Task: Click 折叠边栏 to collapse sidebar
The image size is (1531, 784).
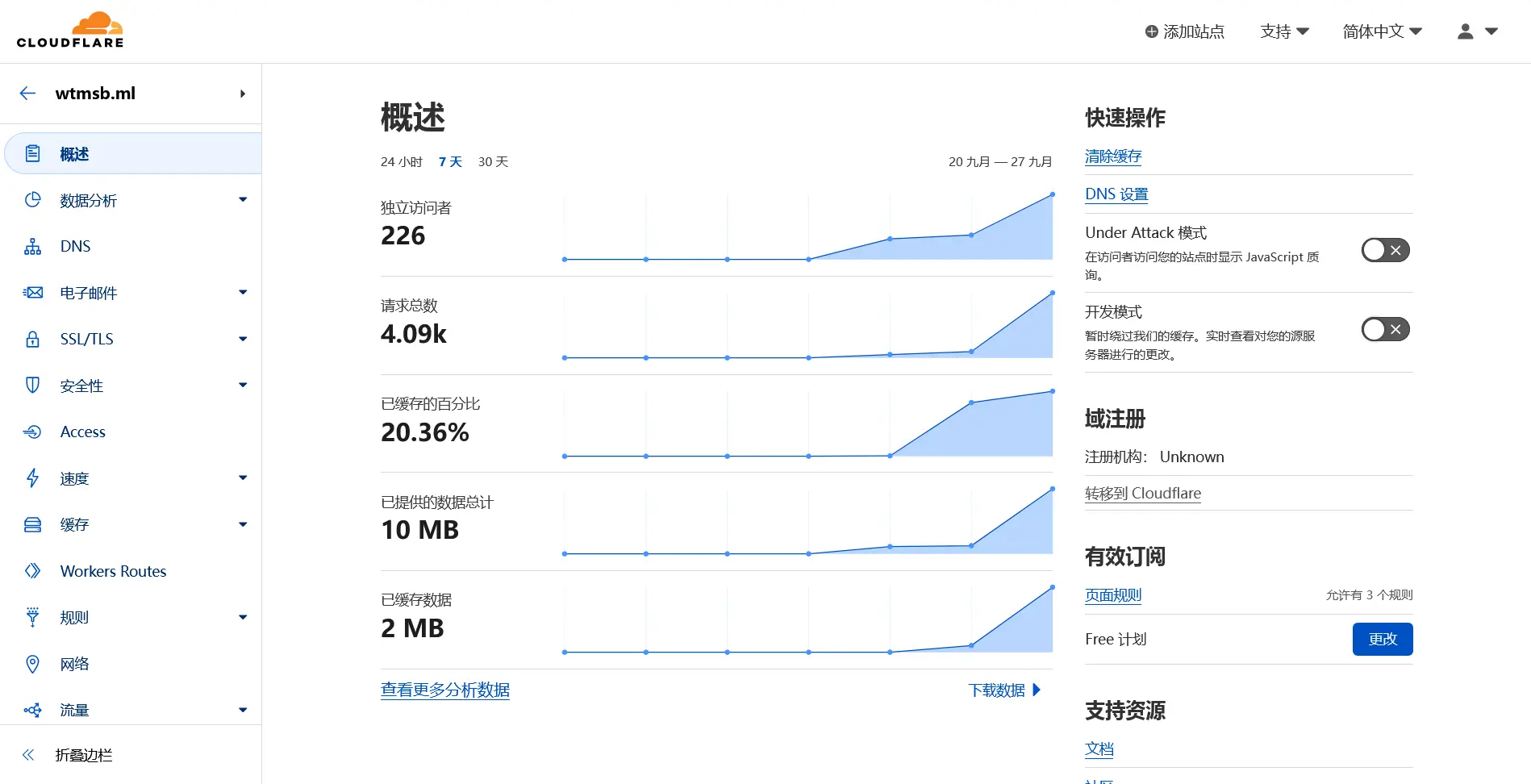Action: (x=84, y=755)
